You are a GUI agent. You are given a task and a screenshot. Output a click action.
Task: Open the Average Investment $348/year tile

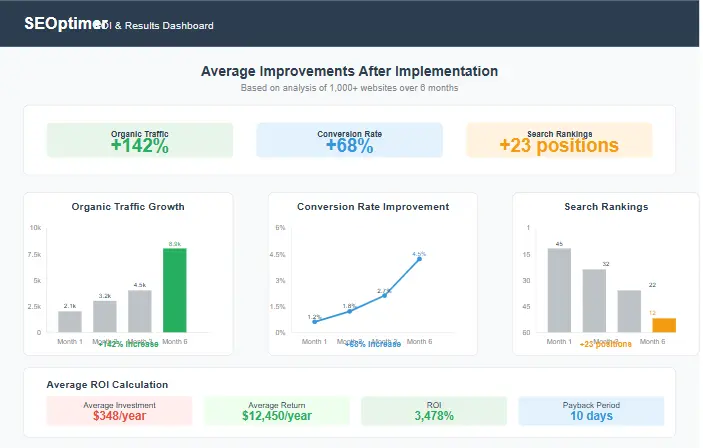[119, 410]
